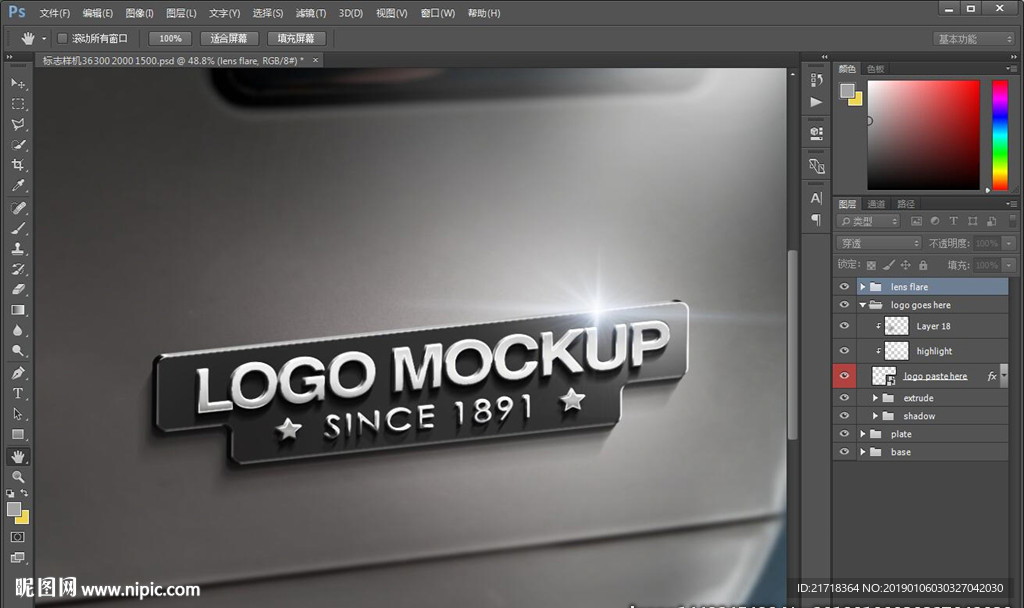1024x608 pixels.
Task: Select the Dodge tool
Action: (18, 351)
